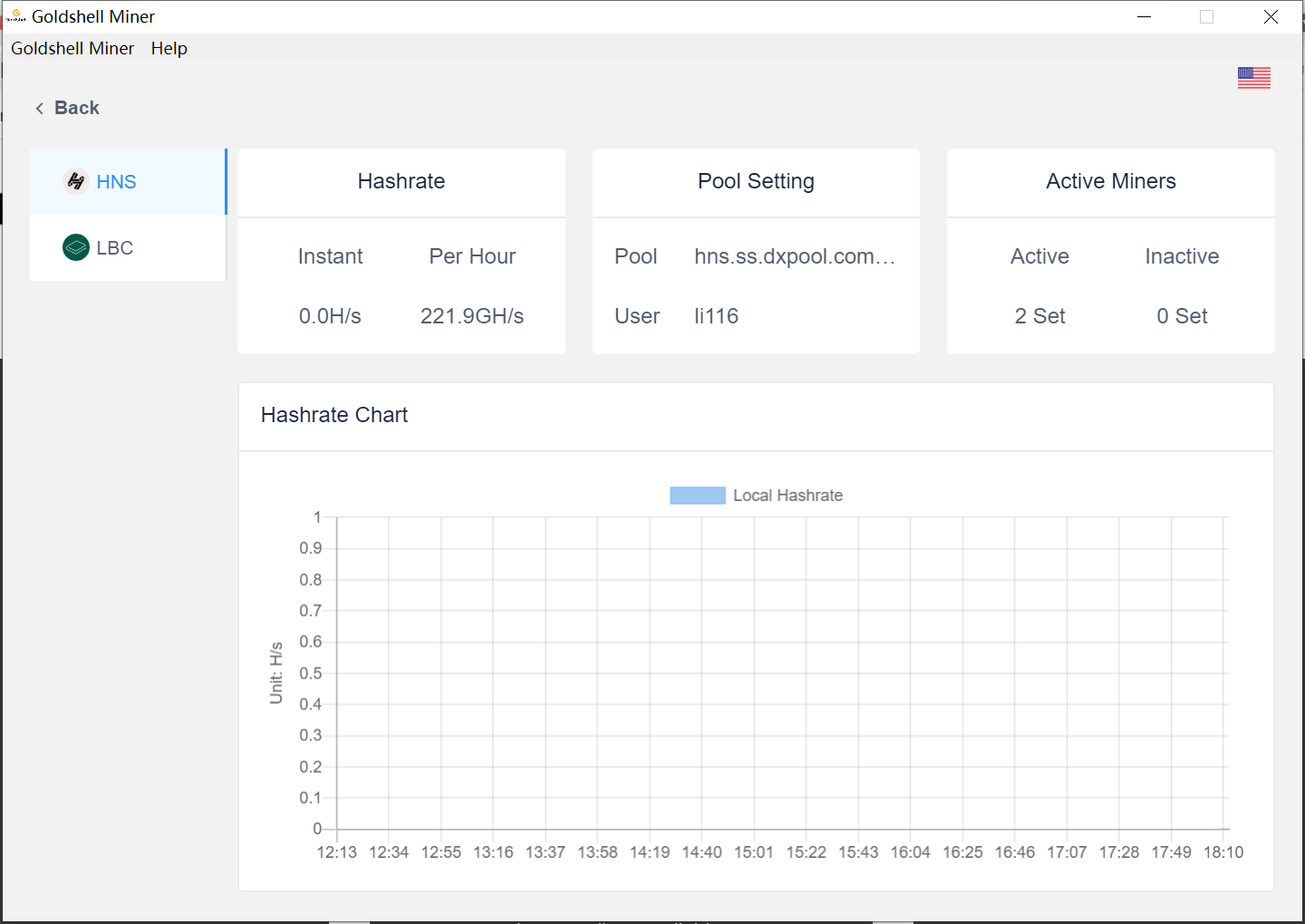
Task: Click the Goldshell Miner title bar app icon
Action: [x=15, y=16]
